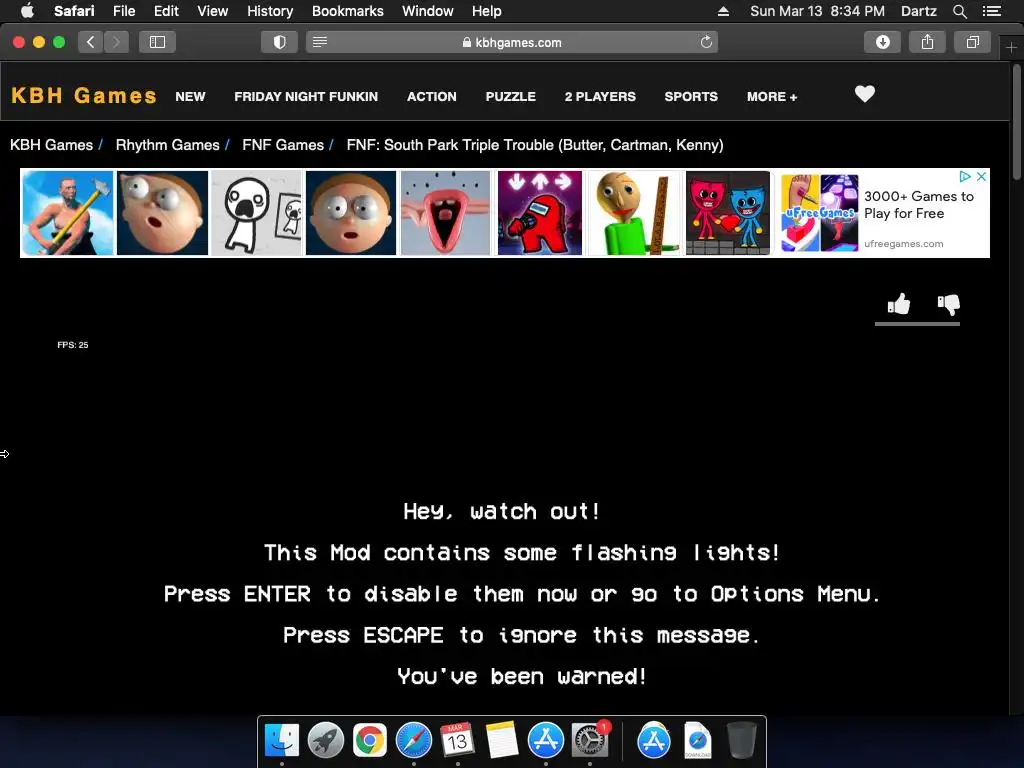Expand the MORE + navigation menu
This screenshot has height=768, width=1024.
pyautogui.click(x=772, y=97)
